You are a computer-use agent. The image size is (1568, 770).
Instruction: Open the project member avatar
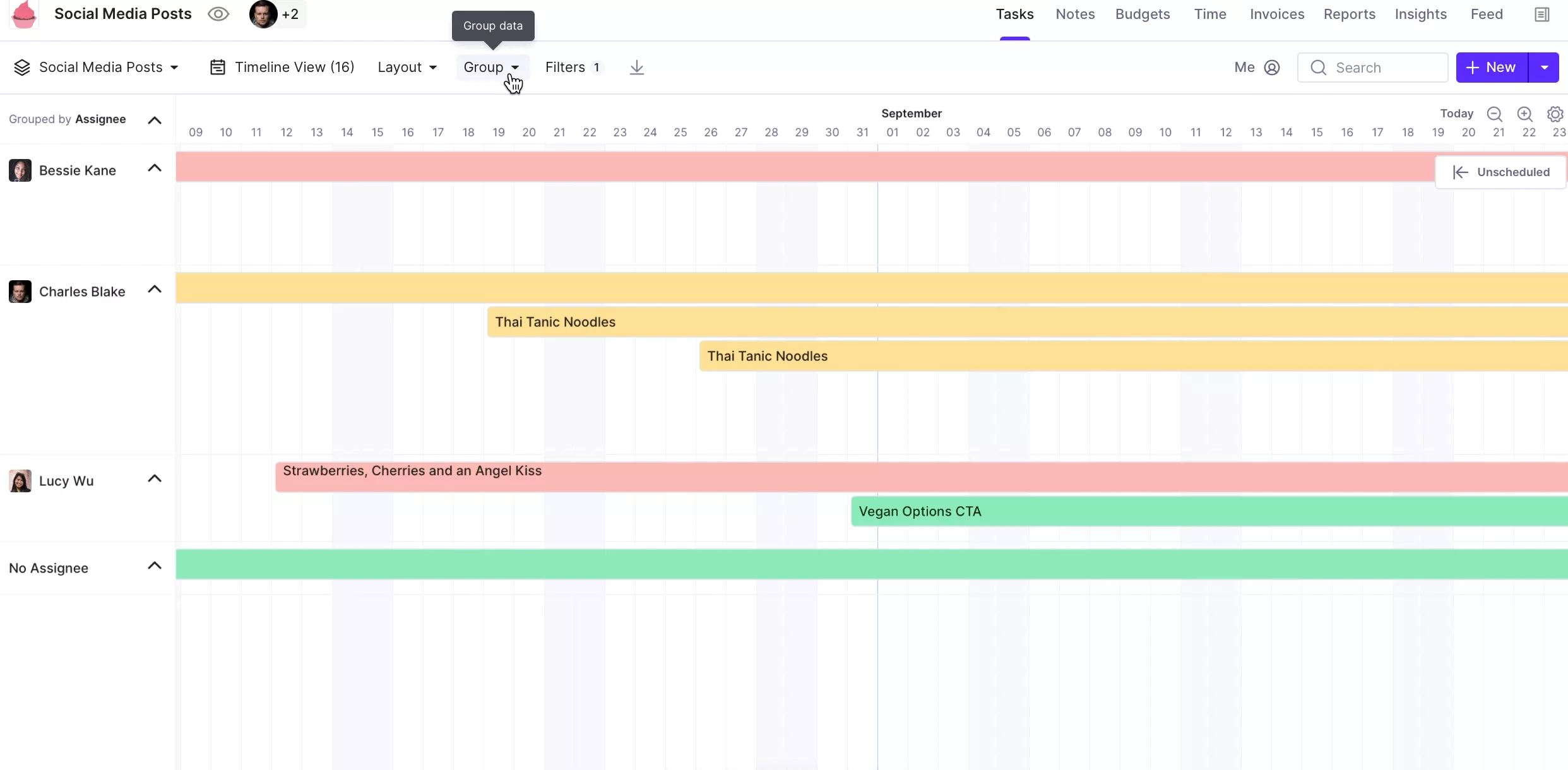263,14
